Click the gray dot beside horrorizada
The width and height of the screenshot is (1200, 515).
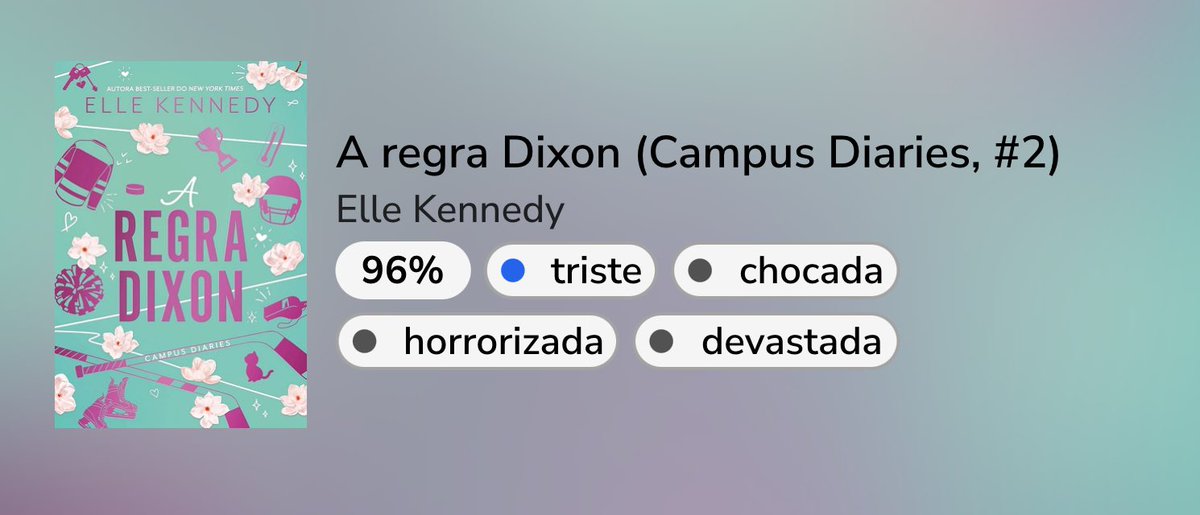click(x=365, y=342)
